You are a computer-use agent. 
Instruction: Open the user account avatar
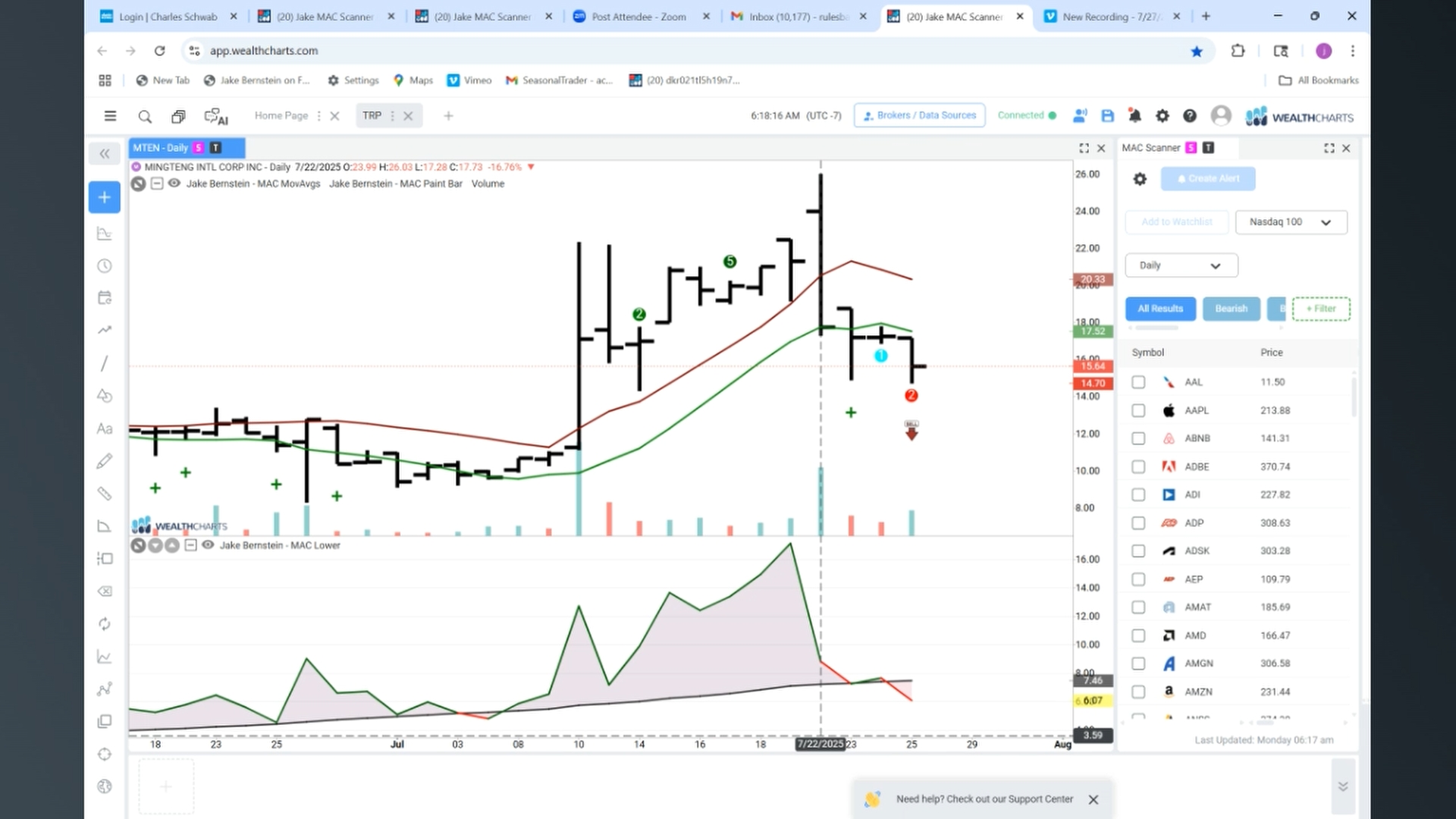click(1221, 115)
